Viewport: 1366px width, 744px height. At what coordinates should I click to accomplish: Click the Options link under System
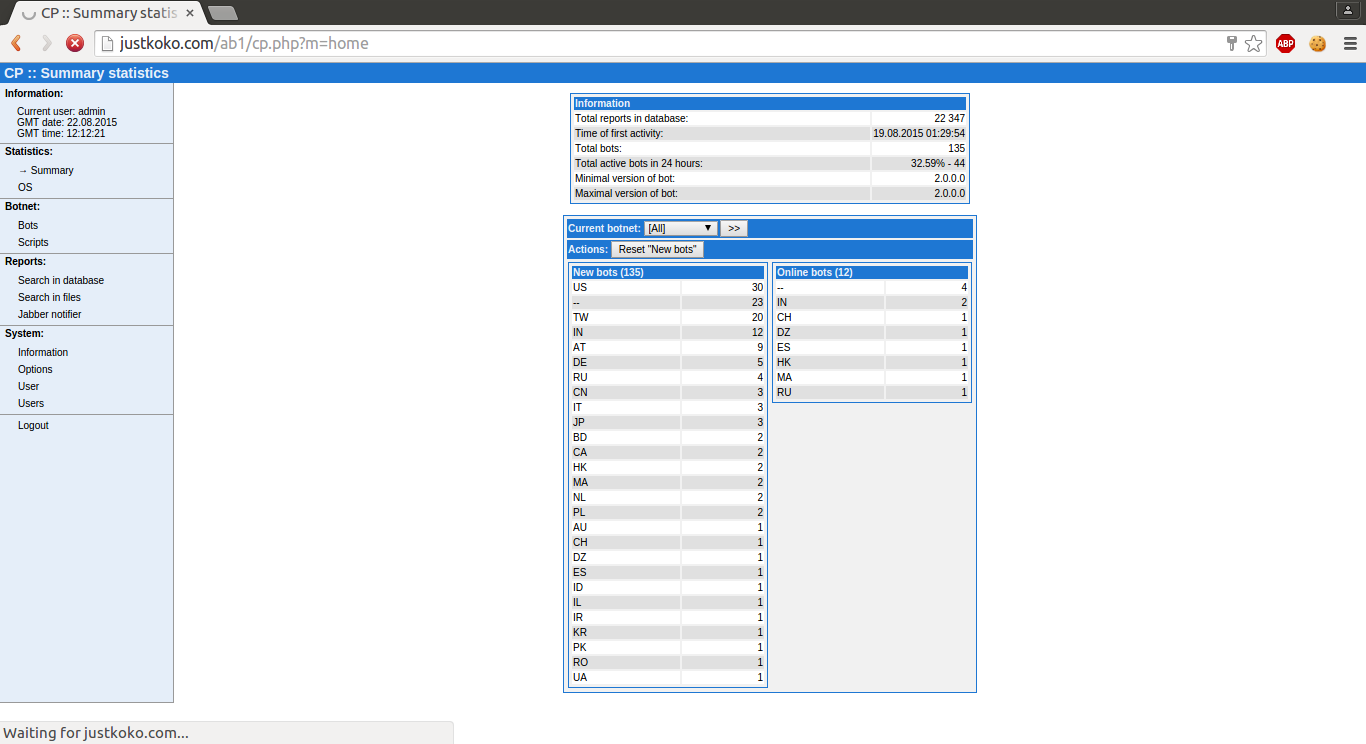[x=35, y=369]
